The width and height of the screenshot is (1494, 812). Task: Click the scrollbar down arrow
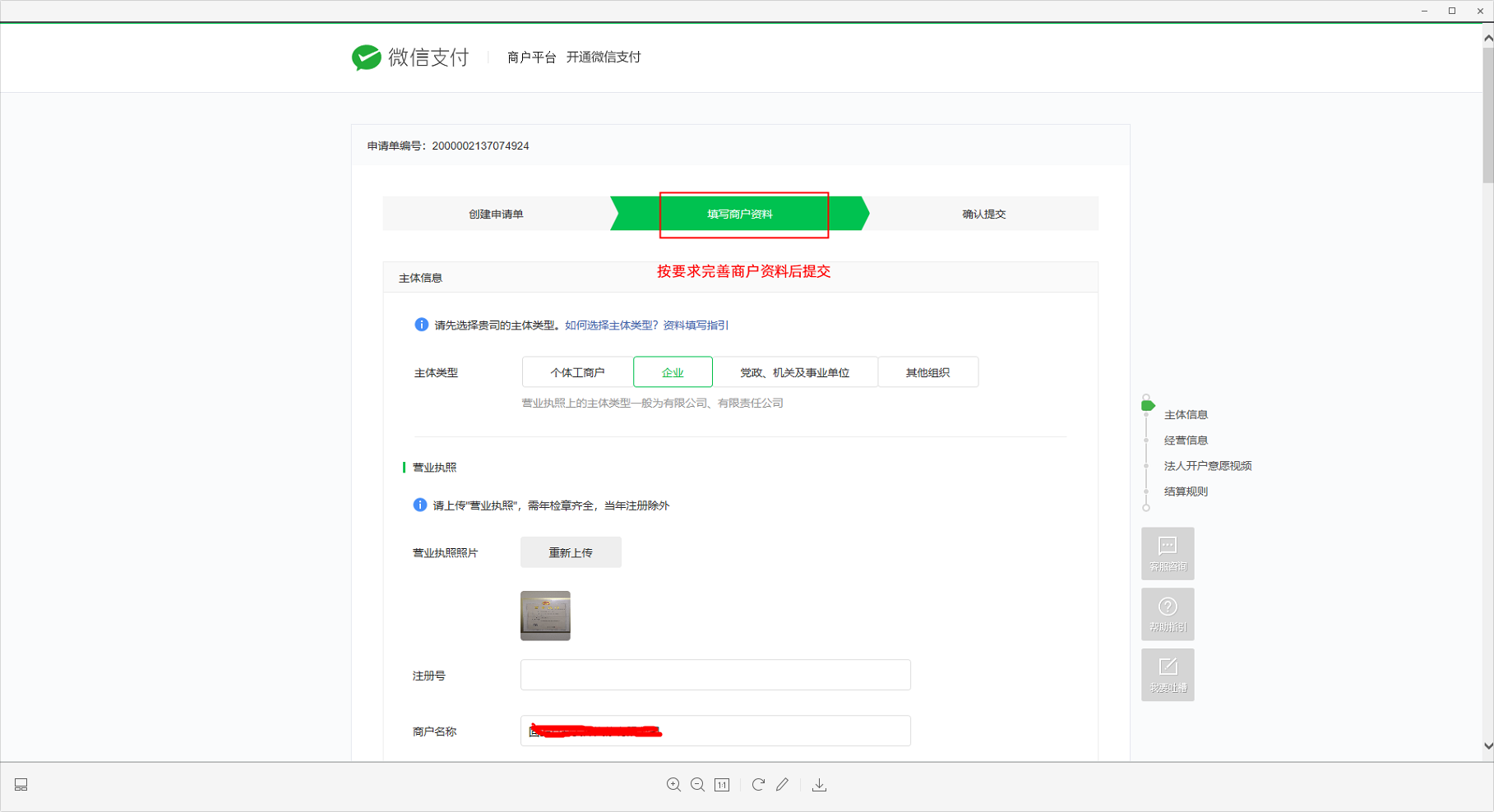[x=1487, y=746]
